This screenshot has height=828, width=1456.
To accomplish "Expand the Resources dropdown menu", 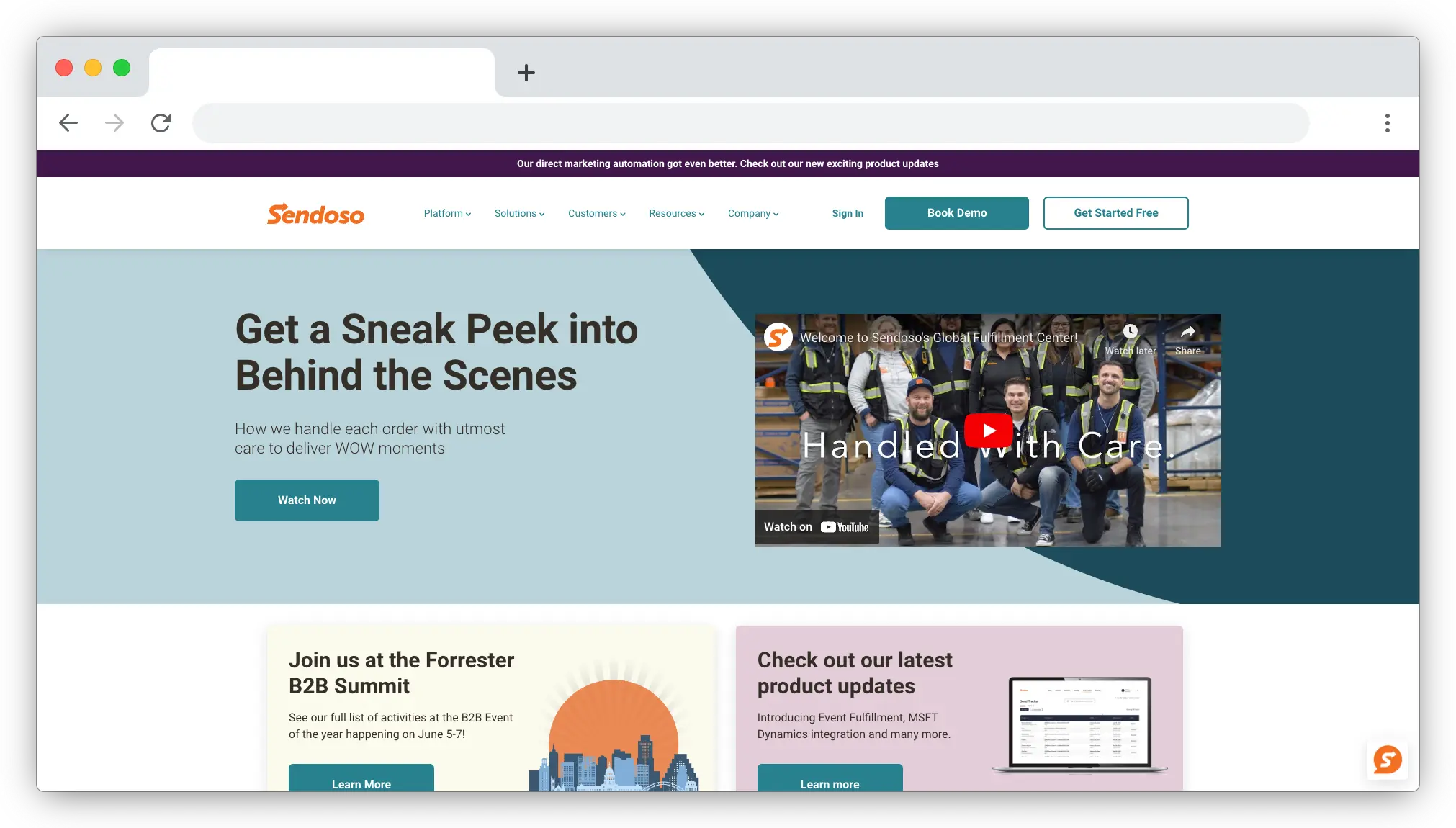I will coord(676,214).
